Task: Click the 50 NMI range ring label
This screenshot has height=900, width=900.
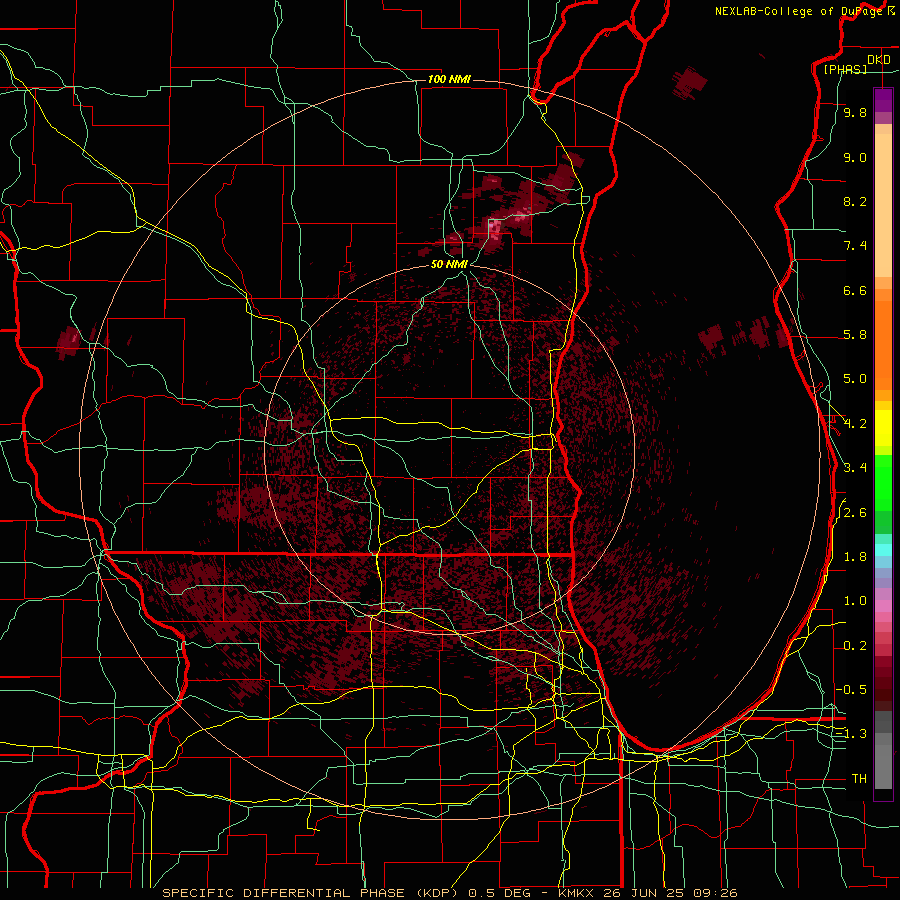Action: pos(449,264)
